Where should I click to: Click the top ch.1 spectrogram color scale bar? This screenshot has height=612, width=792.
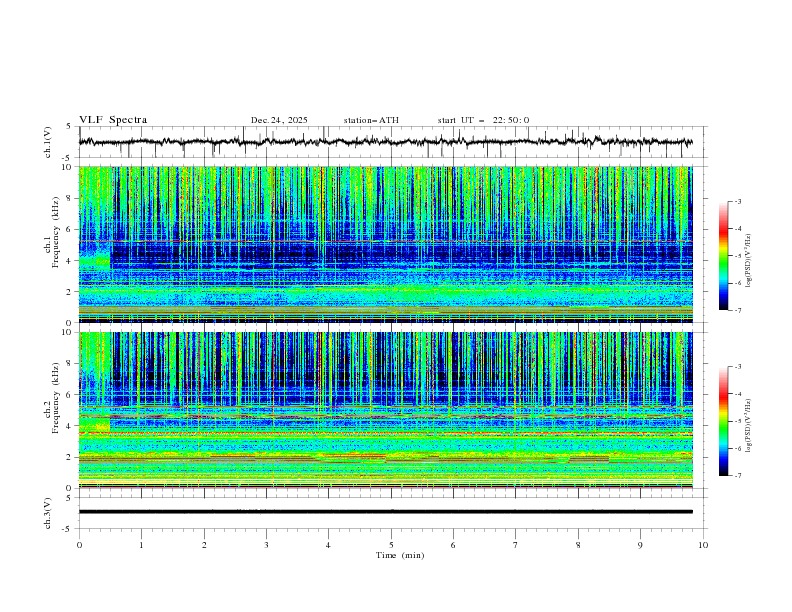(x=723, y=256)
